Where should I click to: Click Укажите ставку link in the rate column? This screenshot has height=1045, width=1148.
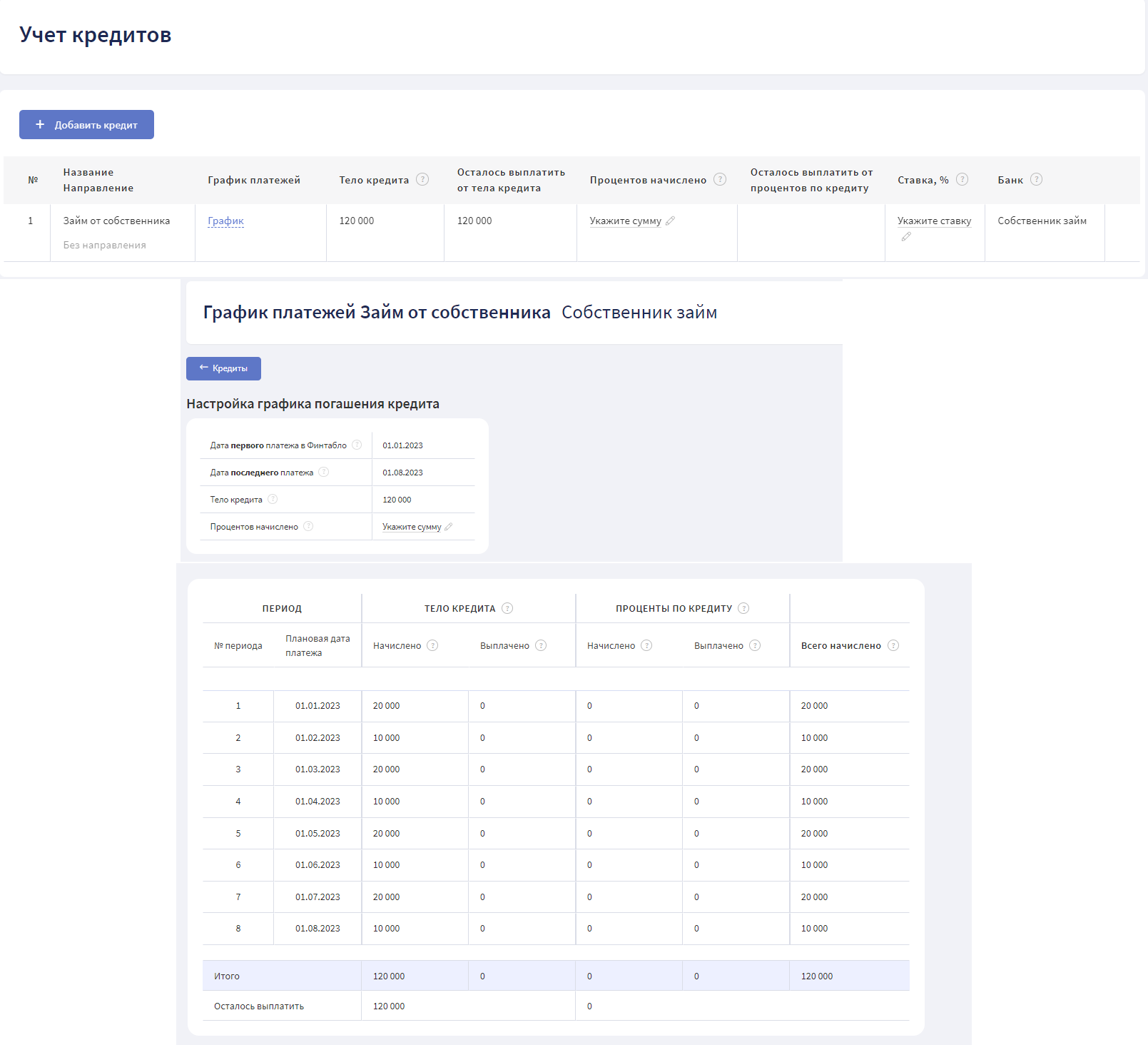934,221
